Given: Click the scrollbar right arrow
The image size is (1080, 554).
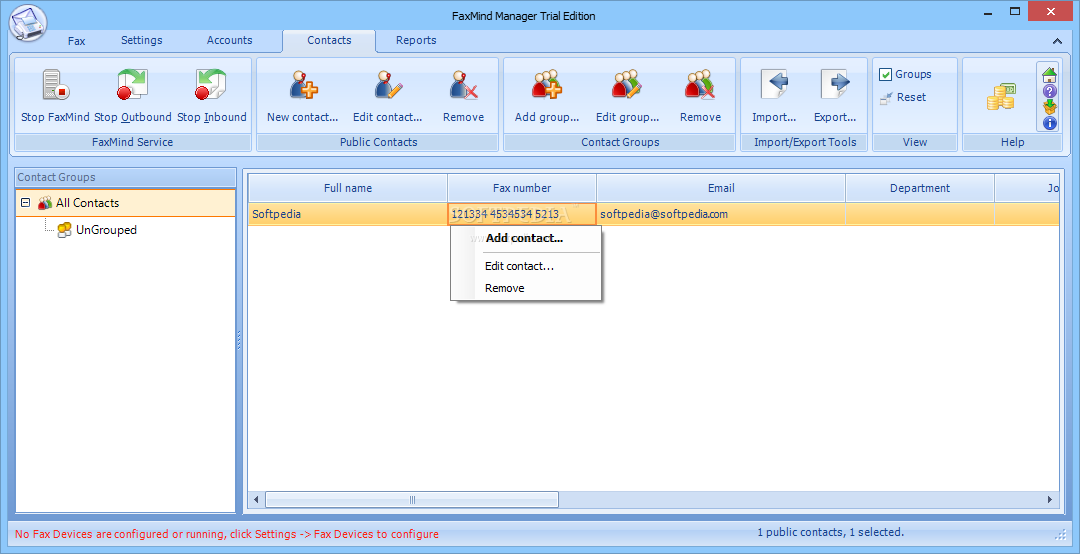Looking at the screenshot, I should coord(1050,500).
